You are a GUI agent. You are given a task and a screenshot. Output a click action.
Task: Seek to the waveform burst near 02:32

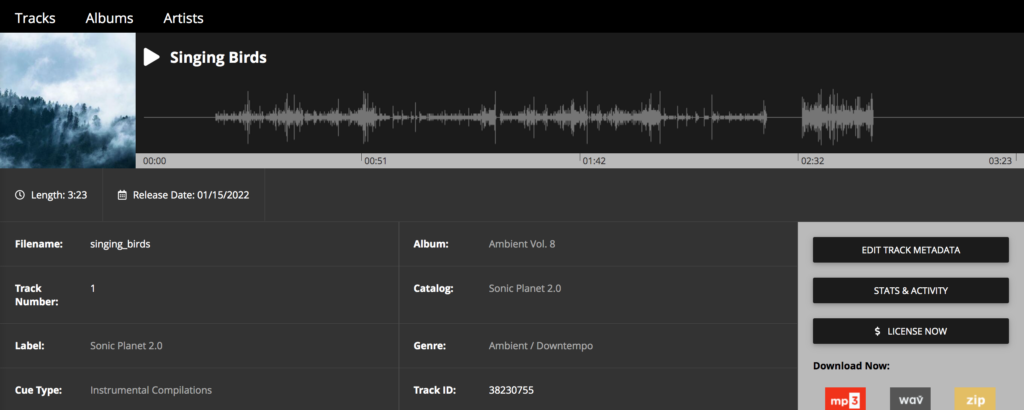(837, 118)
